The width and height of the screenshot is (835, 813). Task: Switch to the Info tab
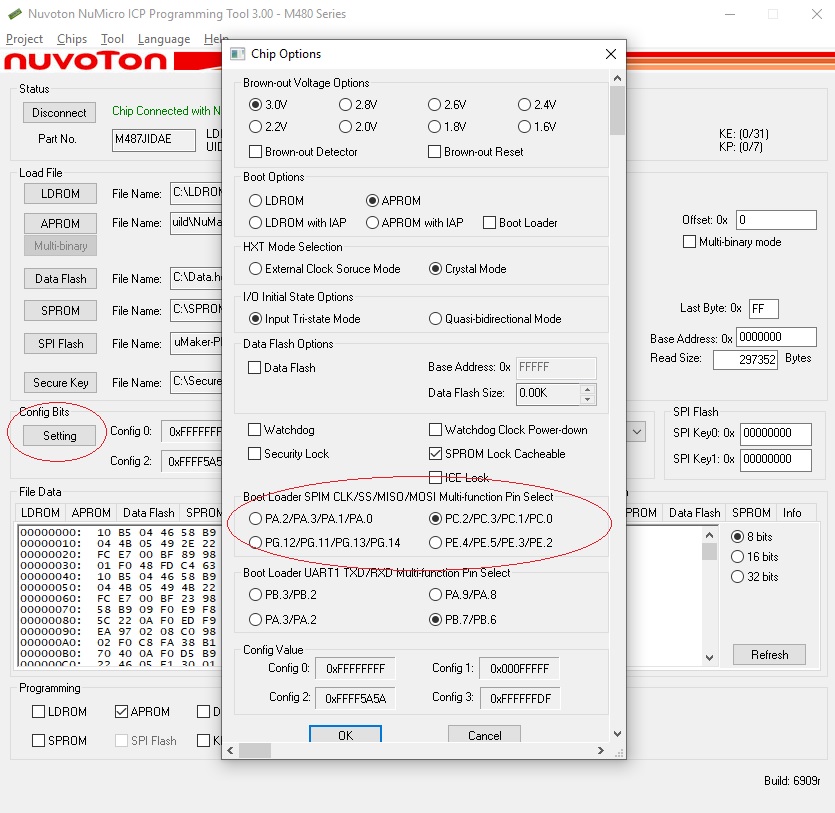click(792, 513)
